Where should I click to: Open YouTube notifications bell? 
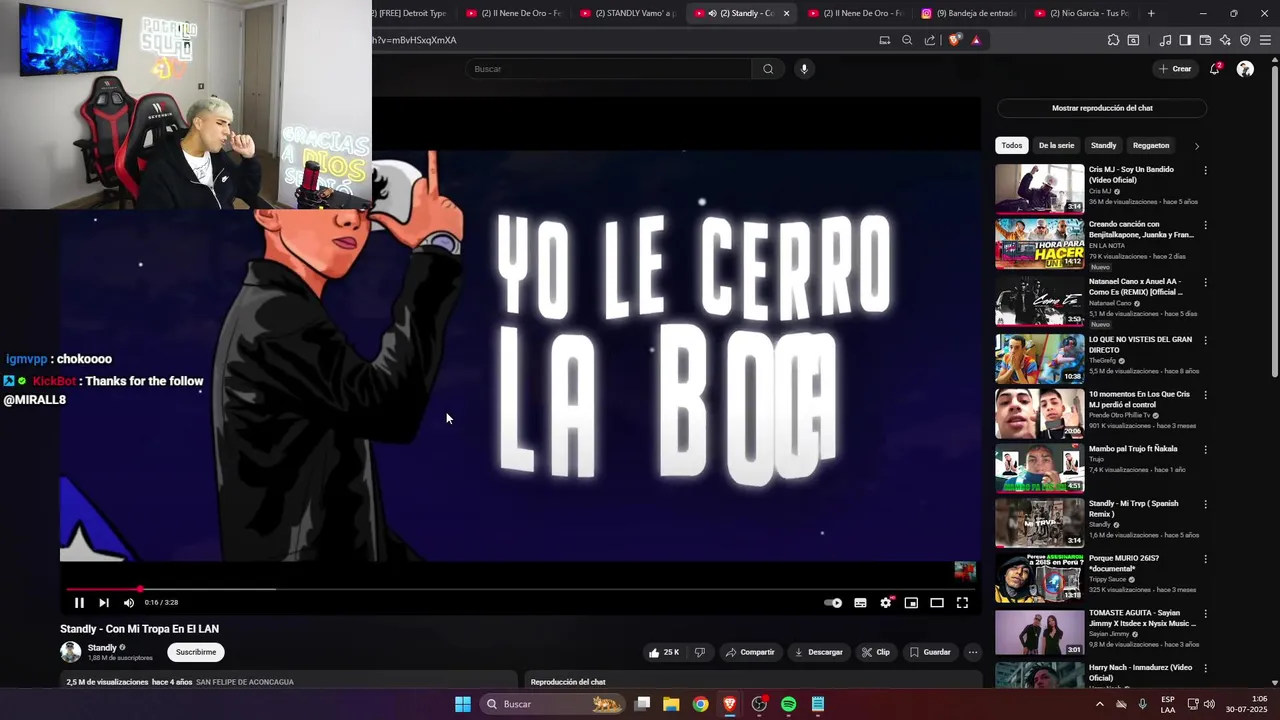click(1215, 69)
